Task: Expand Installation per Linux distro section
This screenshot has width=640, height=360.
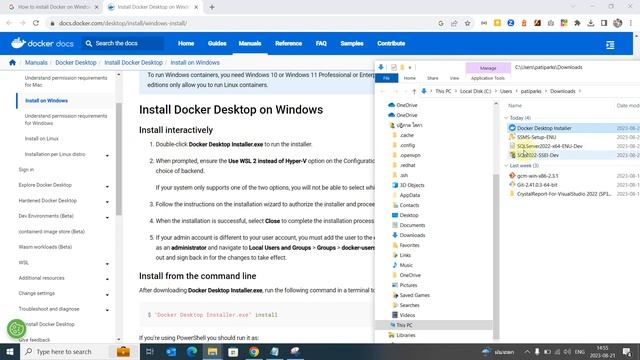Action: click(107, 156)
